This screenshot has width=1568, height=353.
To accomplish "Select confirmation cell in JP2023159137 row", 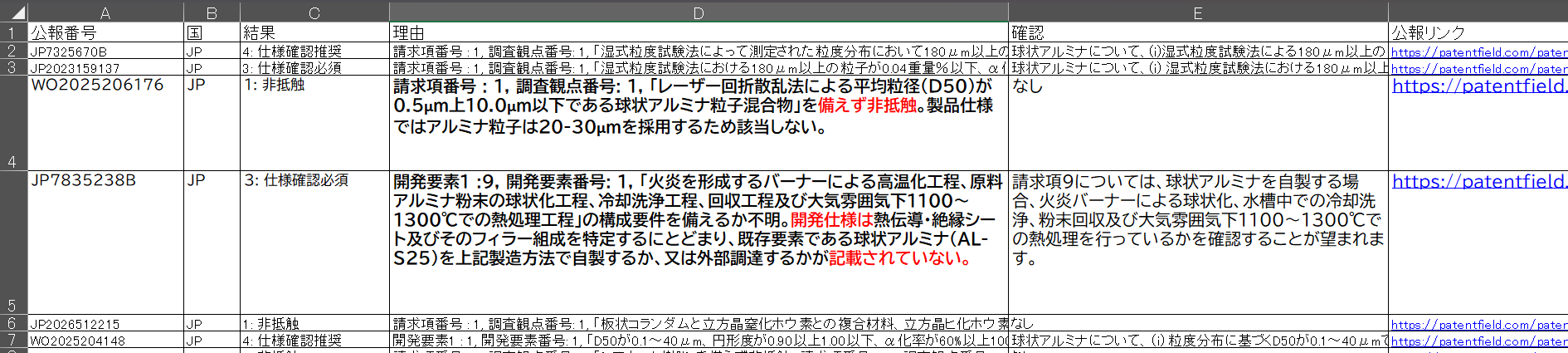I will click(1198, 67).
